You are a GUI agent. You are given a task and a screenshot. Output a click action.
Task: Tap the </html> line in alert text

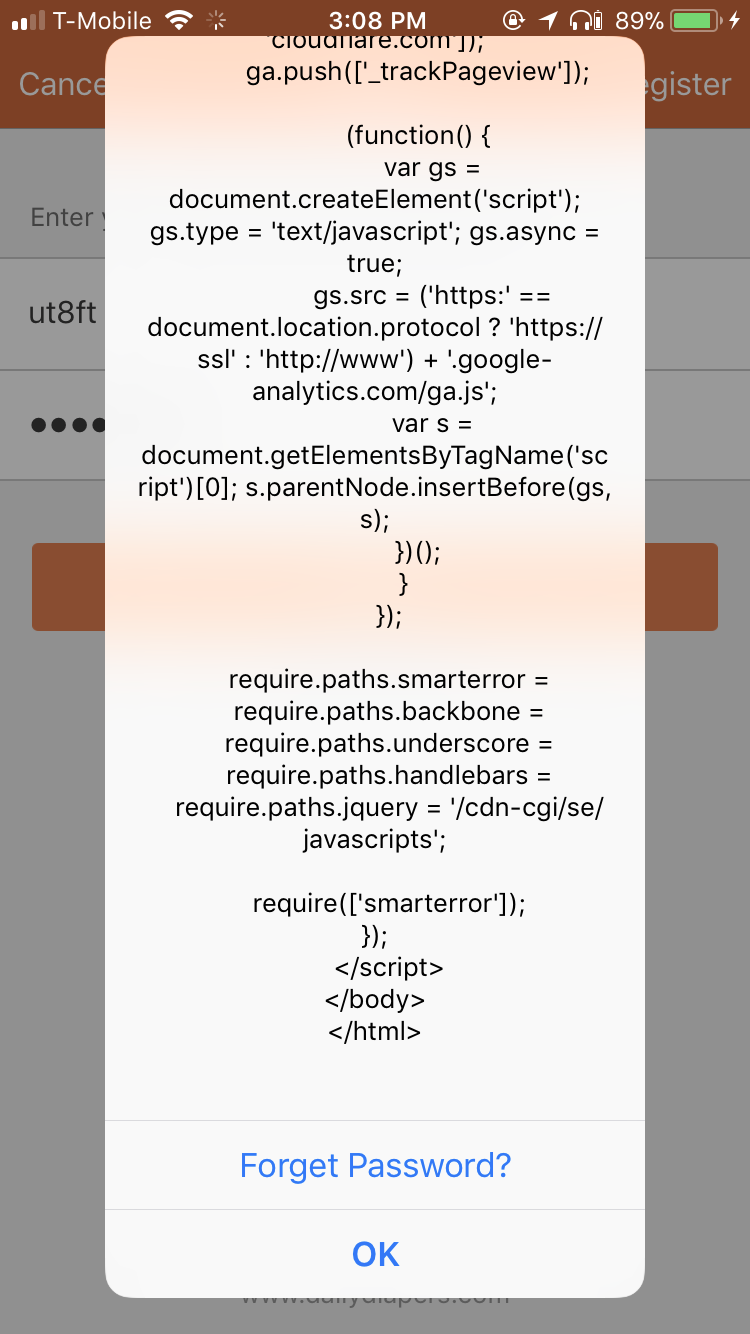(375, 1031)
